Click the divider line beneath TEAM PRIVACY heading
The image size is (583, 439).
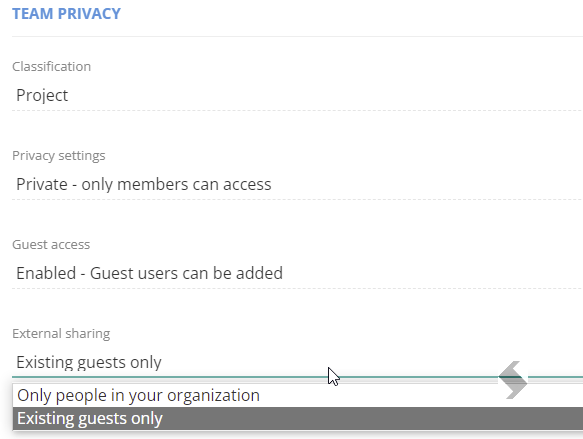(x=297, y=36)
